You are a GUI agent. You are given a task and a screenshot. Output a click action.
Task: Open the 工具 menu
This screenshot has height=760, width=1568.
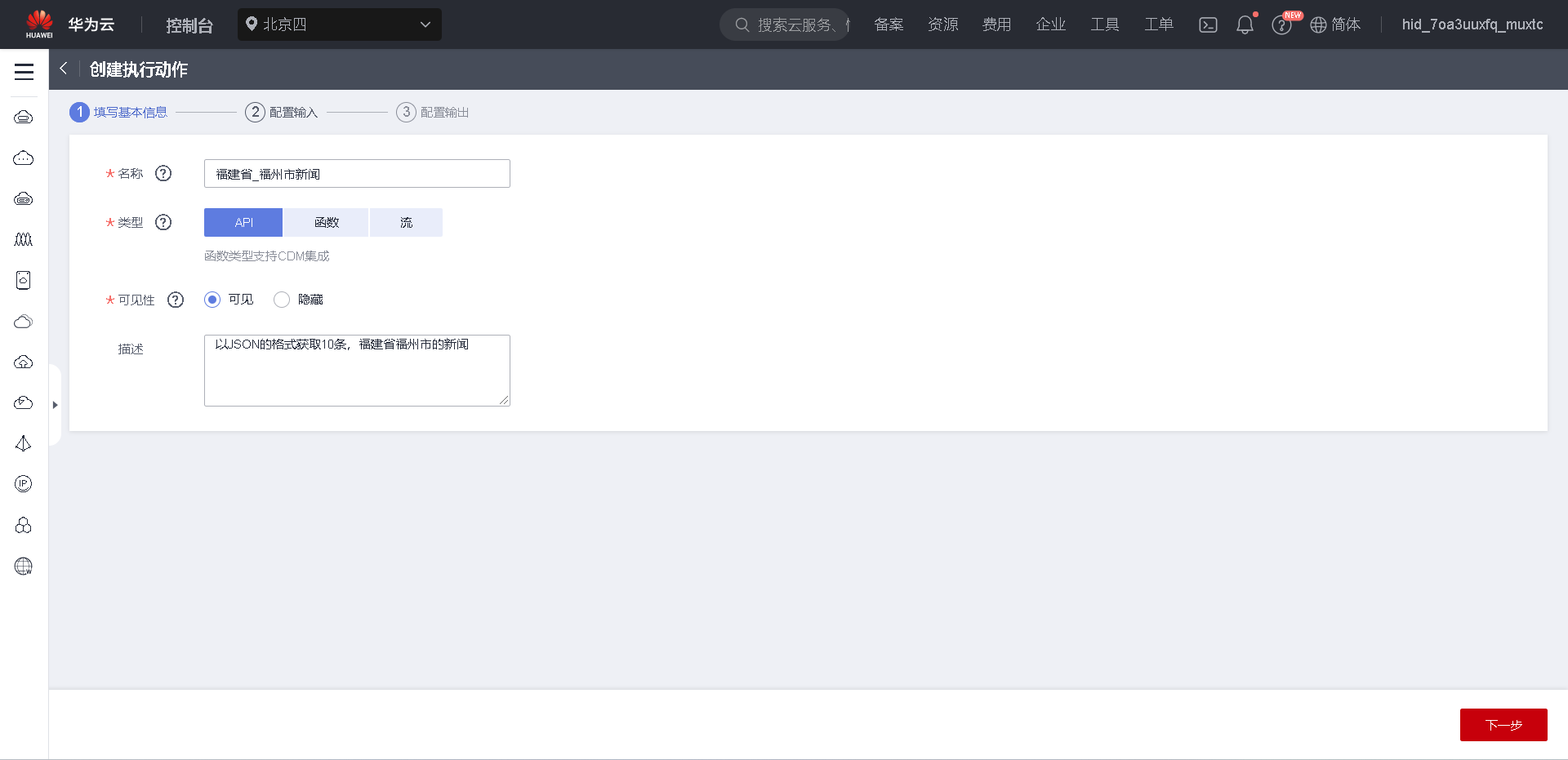pos(1105,24)
